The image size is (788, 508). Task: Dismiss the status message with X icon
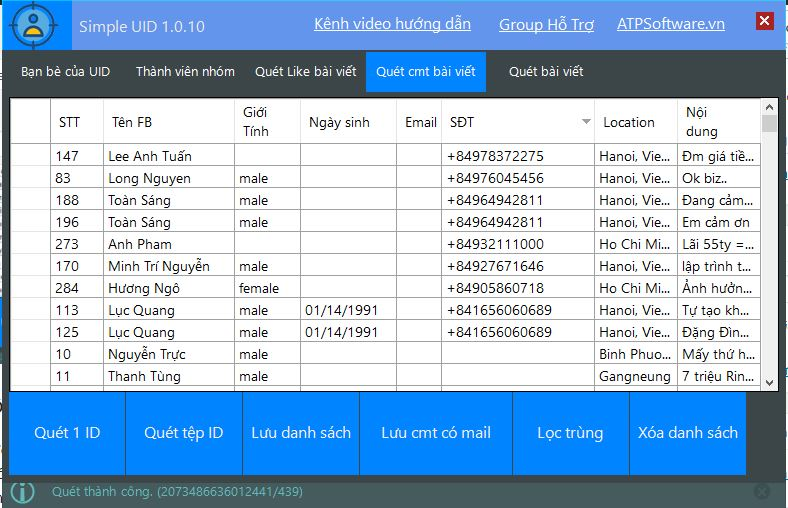click(762, 491)
